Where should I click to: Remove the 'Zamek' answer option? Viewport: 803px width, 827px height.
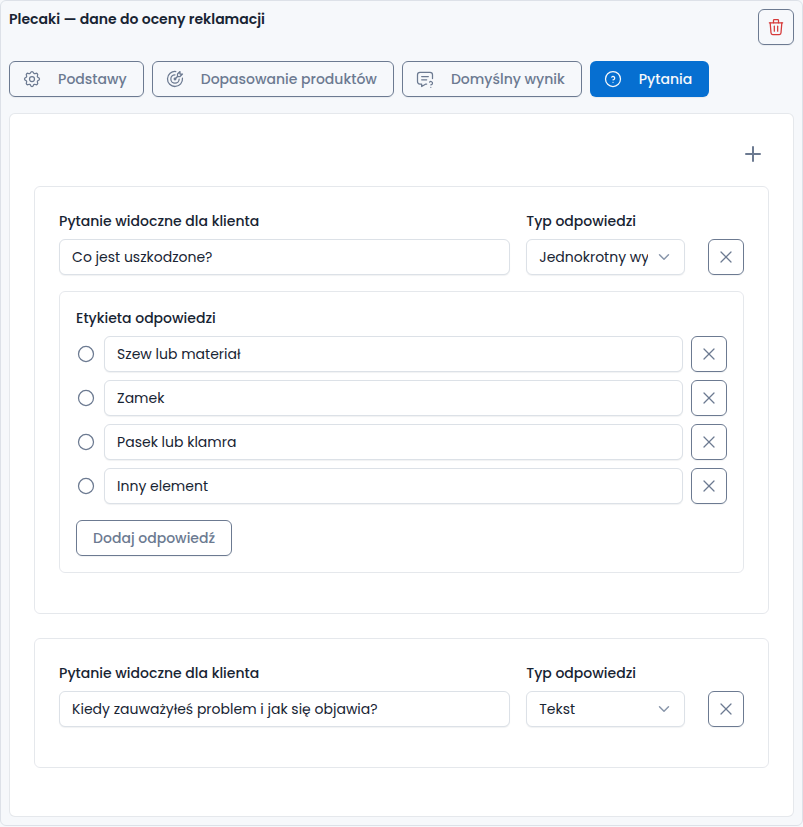click(x=709, y=398)
